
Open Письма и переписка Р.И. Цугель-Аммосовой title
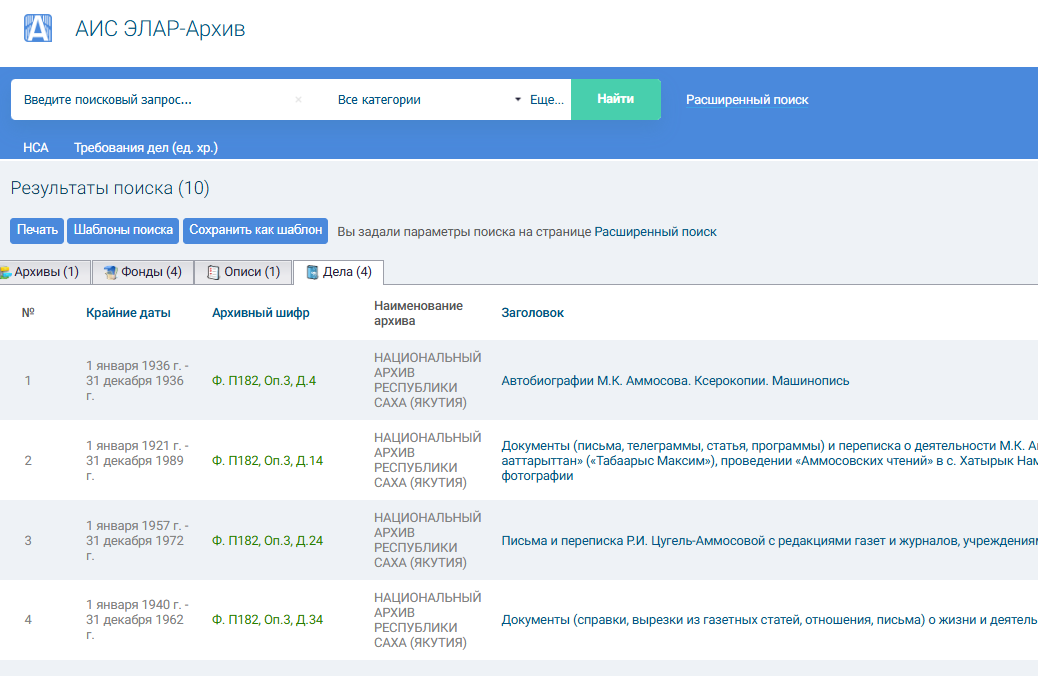pyautogui.click(x=769, y=541)
